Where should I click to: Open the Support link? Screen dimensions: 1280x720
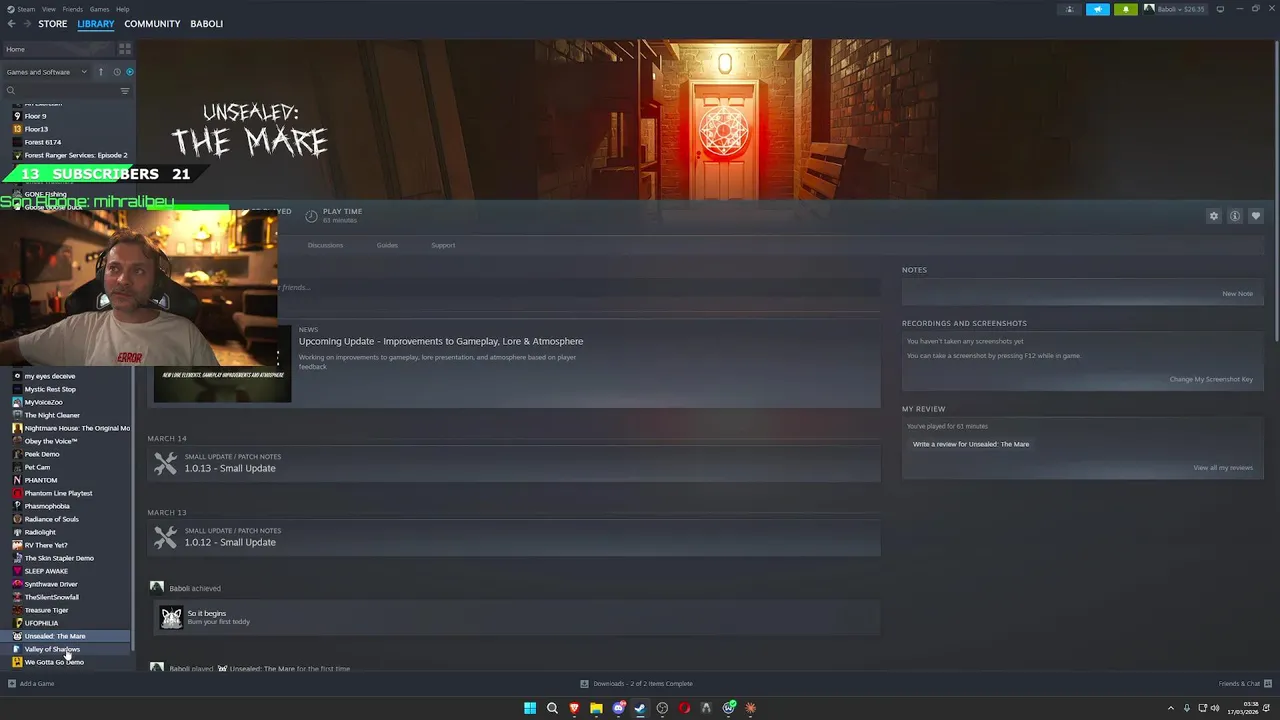tap(443, 245)
